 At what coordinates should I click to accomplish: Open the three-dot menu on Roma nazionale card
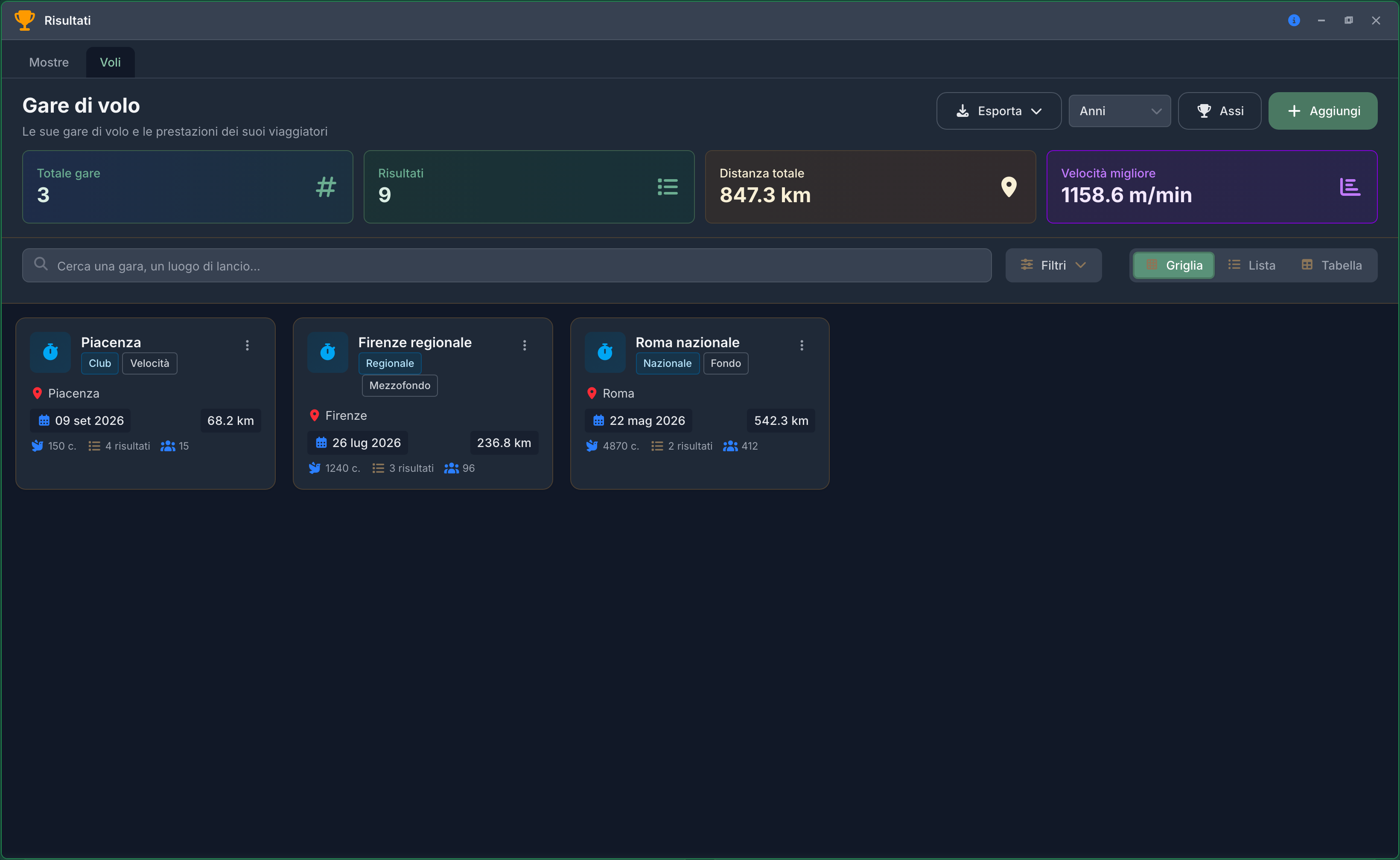[801, 345]
